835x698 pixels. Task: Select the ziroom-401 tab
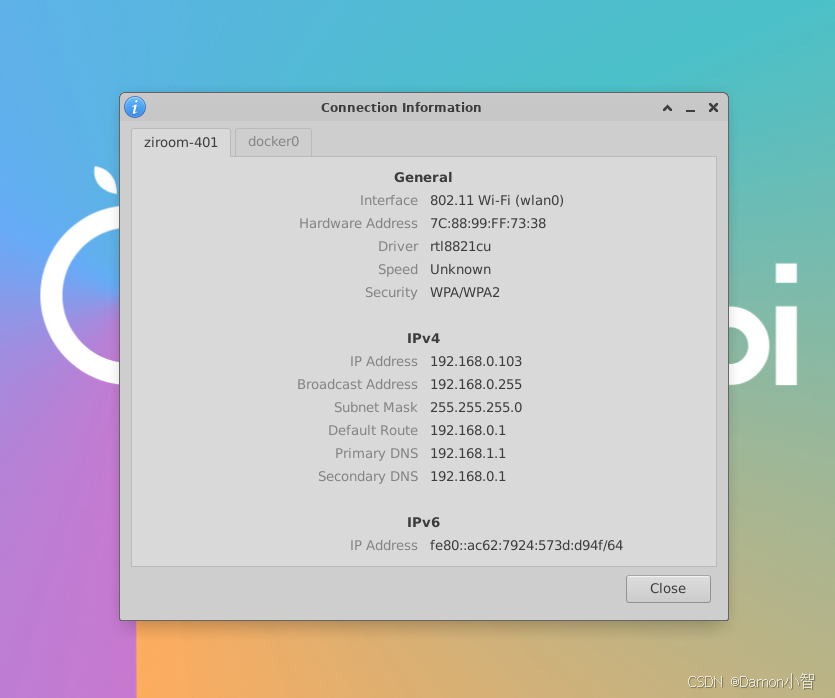(181, 142)
